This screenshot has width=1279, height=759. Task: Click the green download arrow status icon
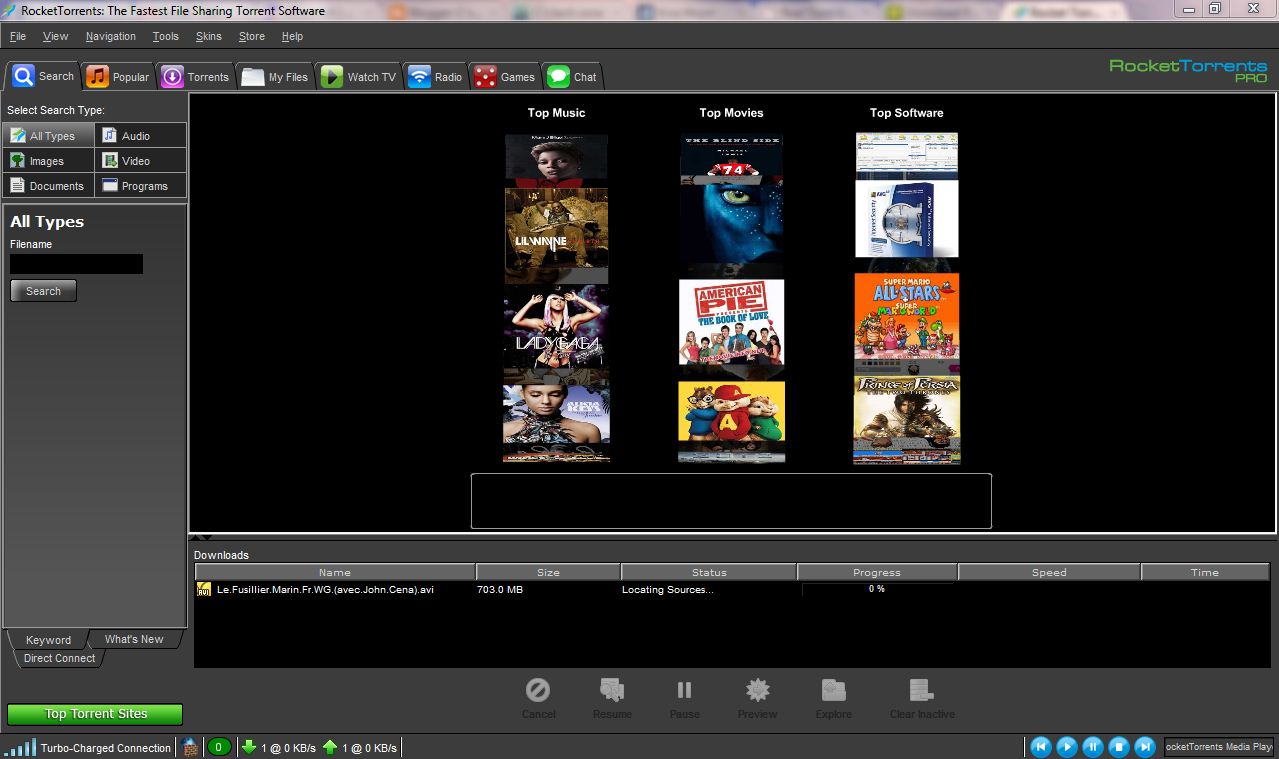point(250,747)
